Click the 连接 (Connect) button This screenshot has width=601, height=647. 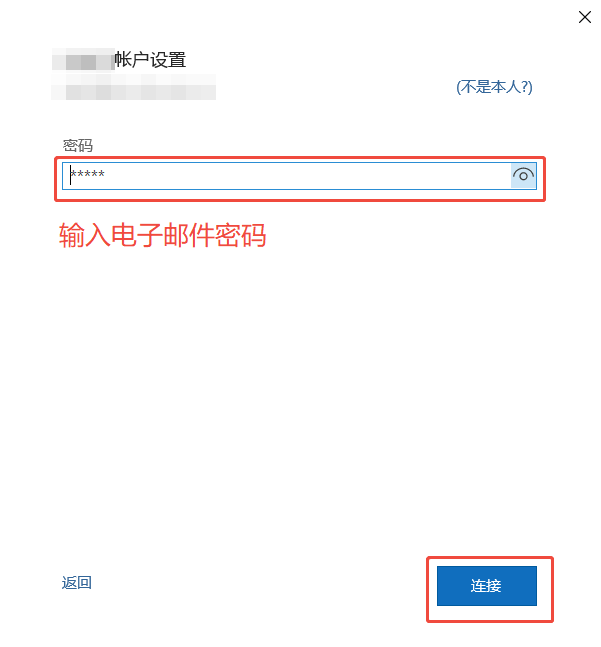(487, 586)
